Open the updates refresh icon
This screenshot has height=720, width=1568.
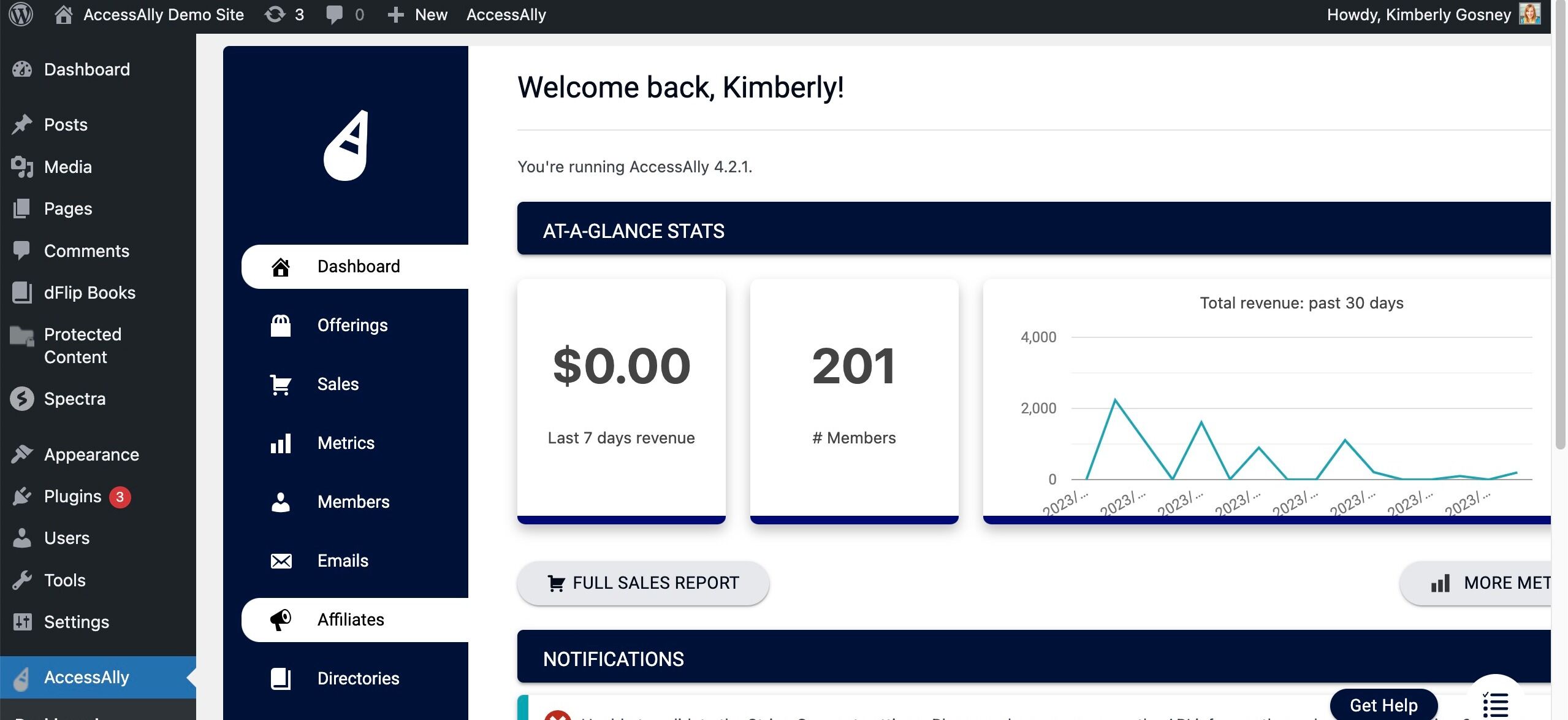tap(275, 14)
